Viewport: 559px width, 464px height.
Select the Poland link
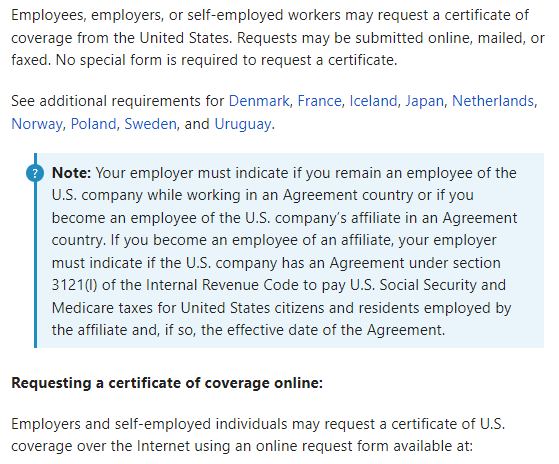point(93,124)
